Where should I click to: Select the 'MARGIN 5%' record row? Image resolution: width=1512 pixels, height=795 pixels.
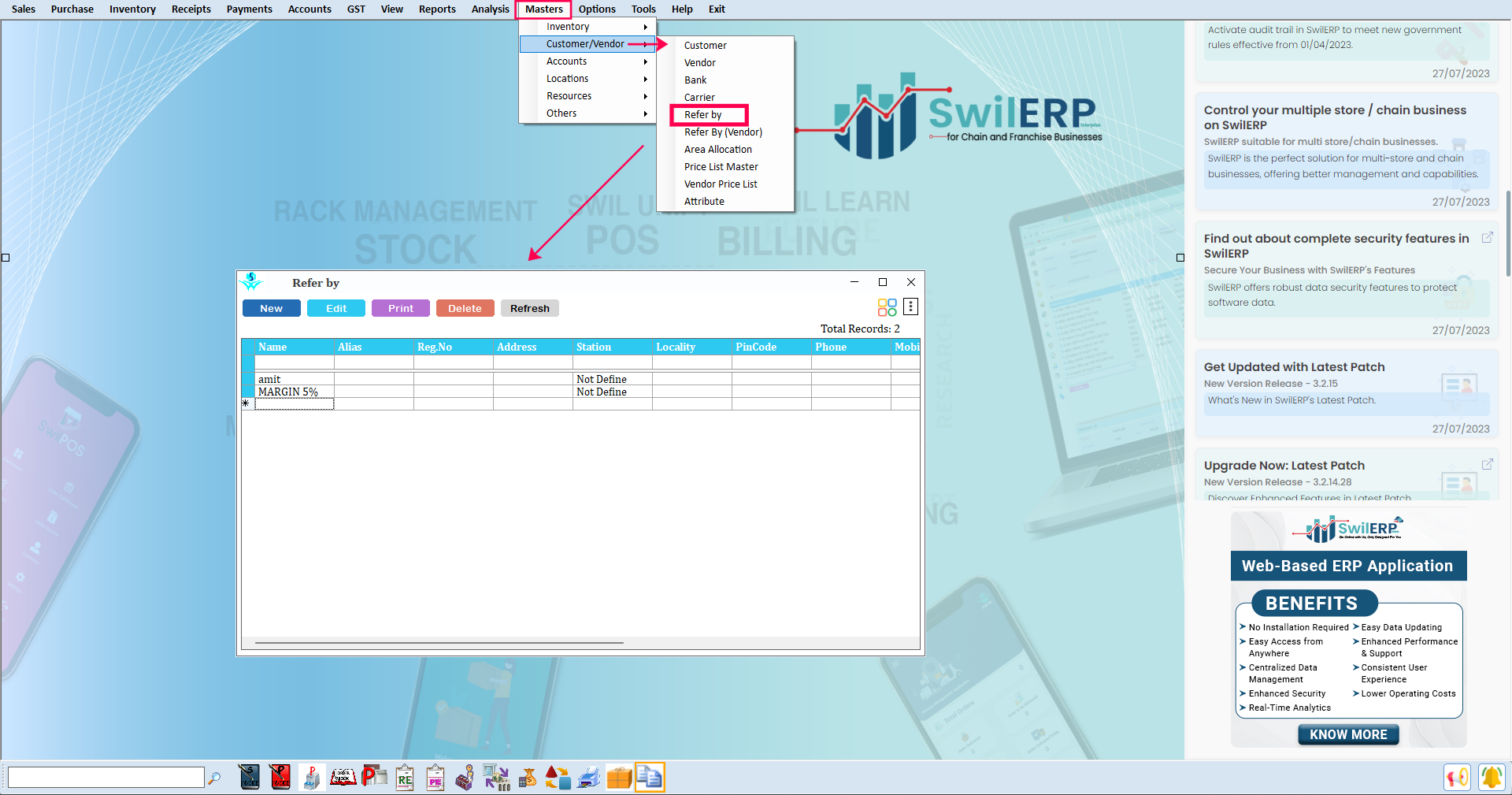580,392
